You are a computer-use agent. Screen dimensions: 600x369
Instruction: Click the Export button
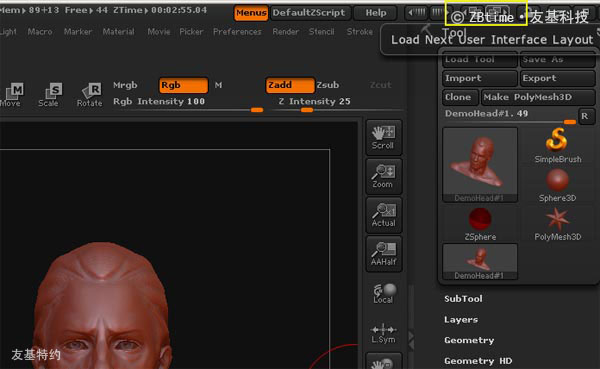[x=557, y=78]
